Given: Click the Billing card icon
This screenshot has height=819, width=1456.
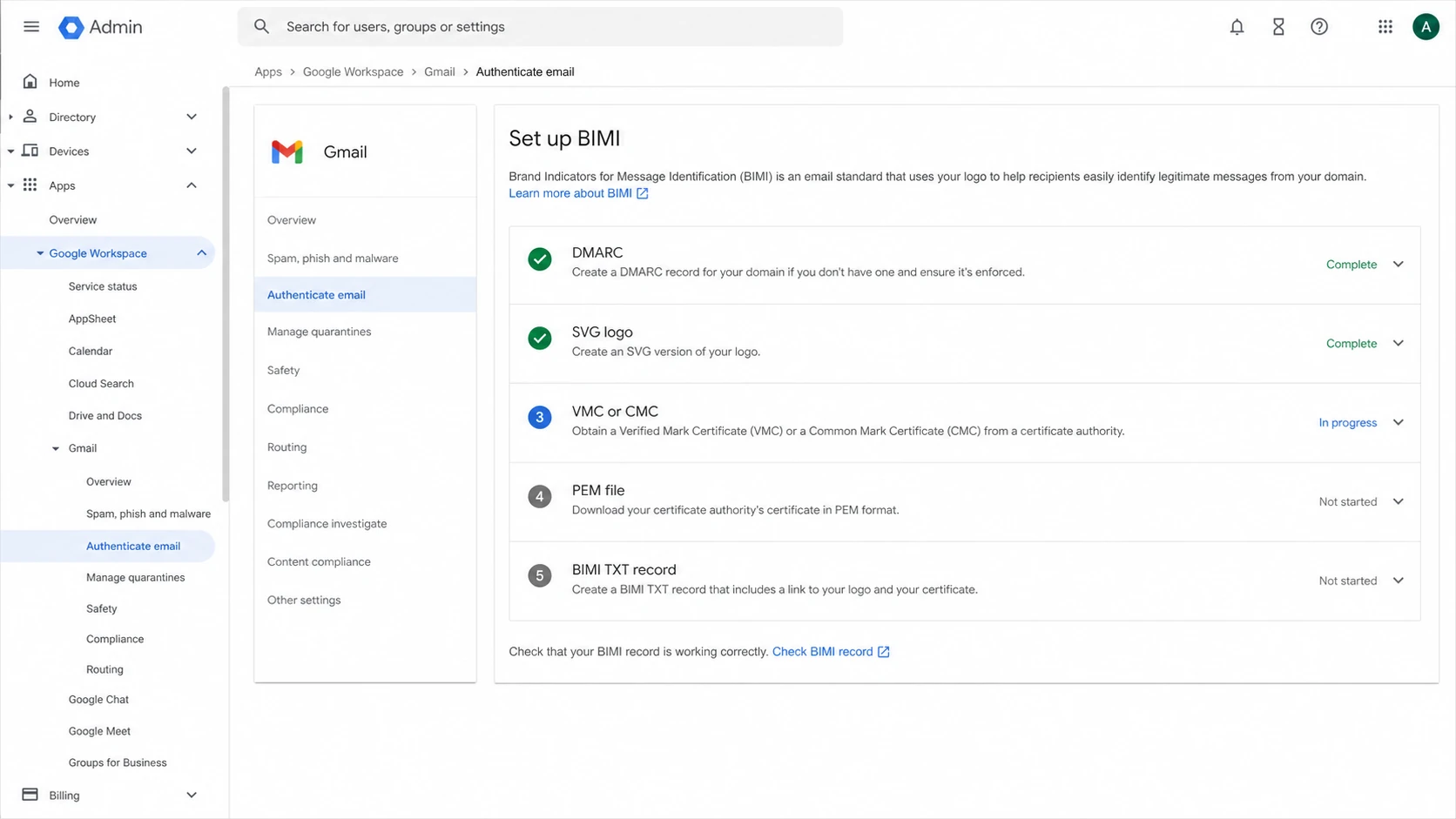Looking at the screenshot, I should pyautogui.click(x=30, y=795).
